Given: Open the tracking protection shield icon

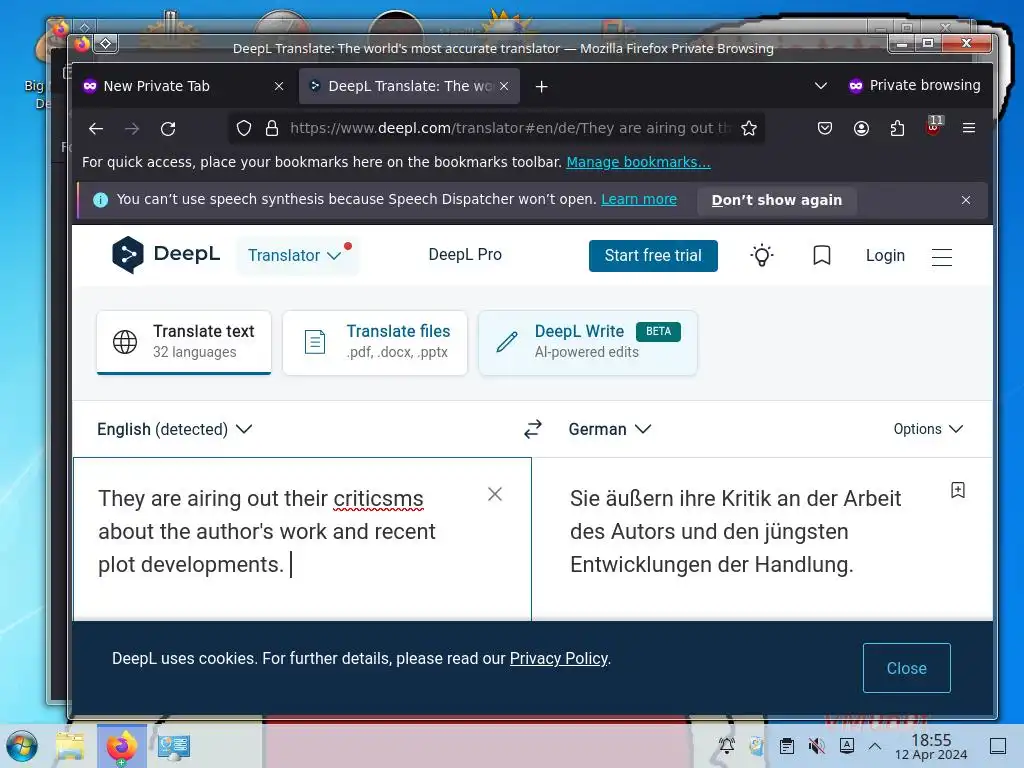Looking at the screenshot, I should [x=244, y=128].
